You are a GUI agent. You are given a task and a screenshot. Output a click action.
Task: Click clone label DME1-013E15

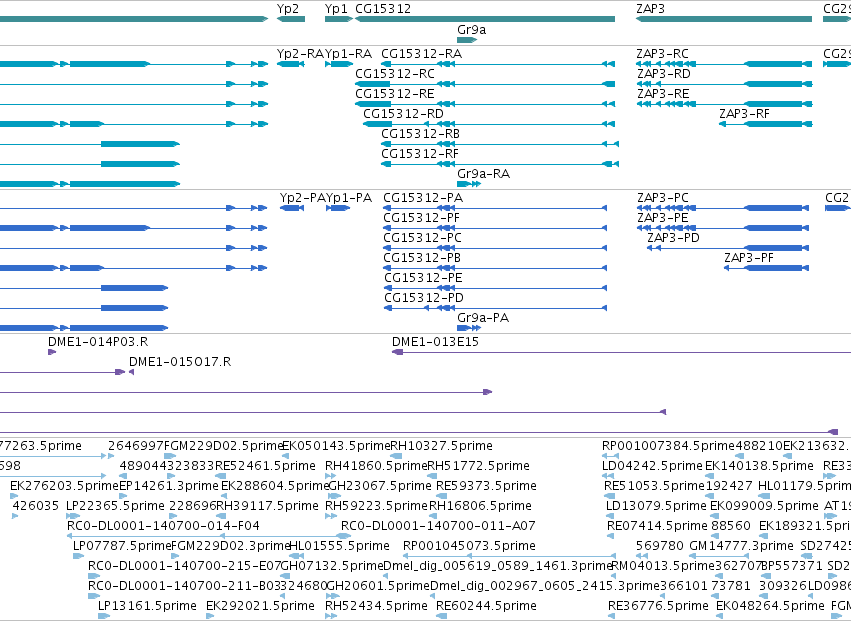435,341
